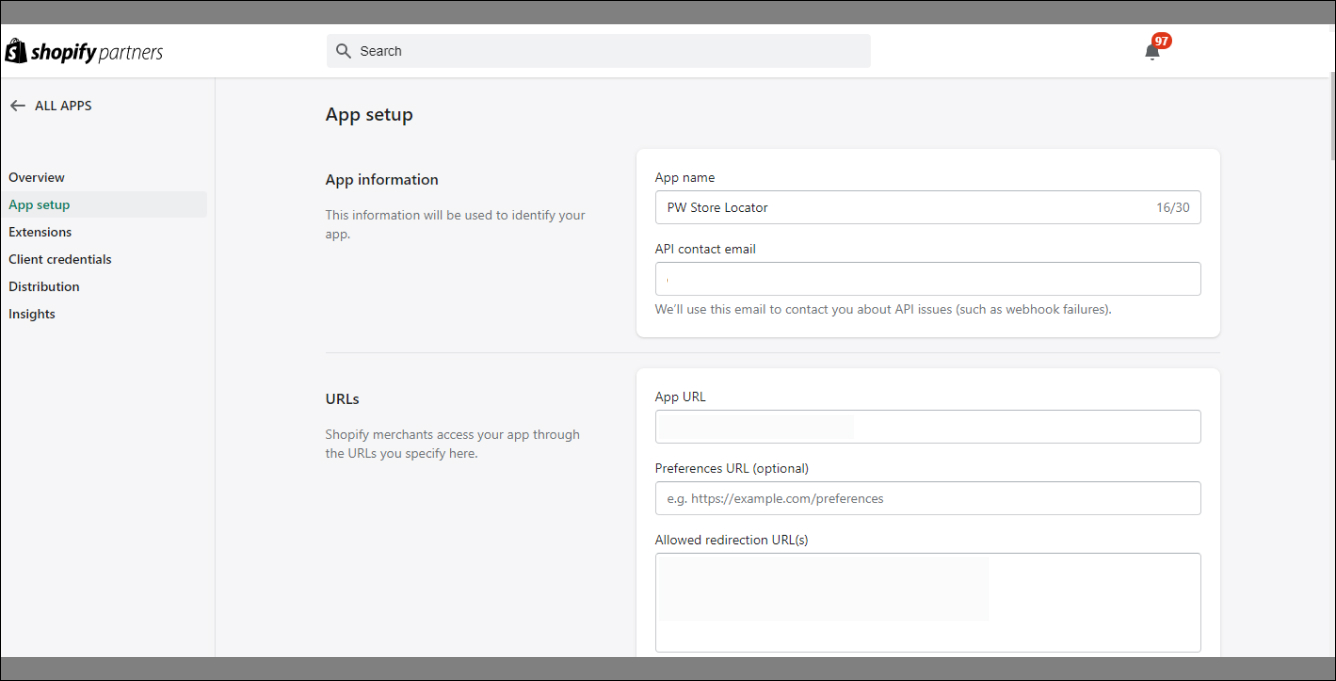Click the App name input field
Viewport: 1336px width, 681px height.
[928, 208]
